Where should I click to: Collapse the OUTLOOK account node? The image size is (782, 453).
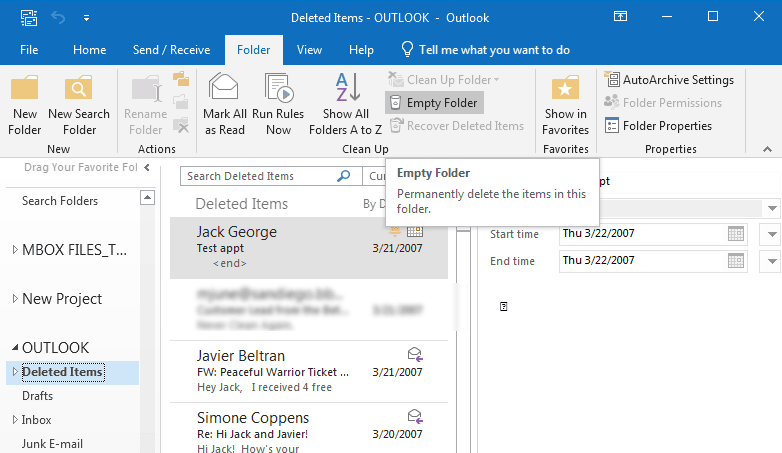[15, 347]
